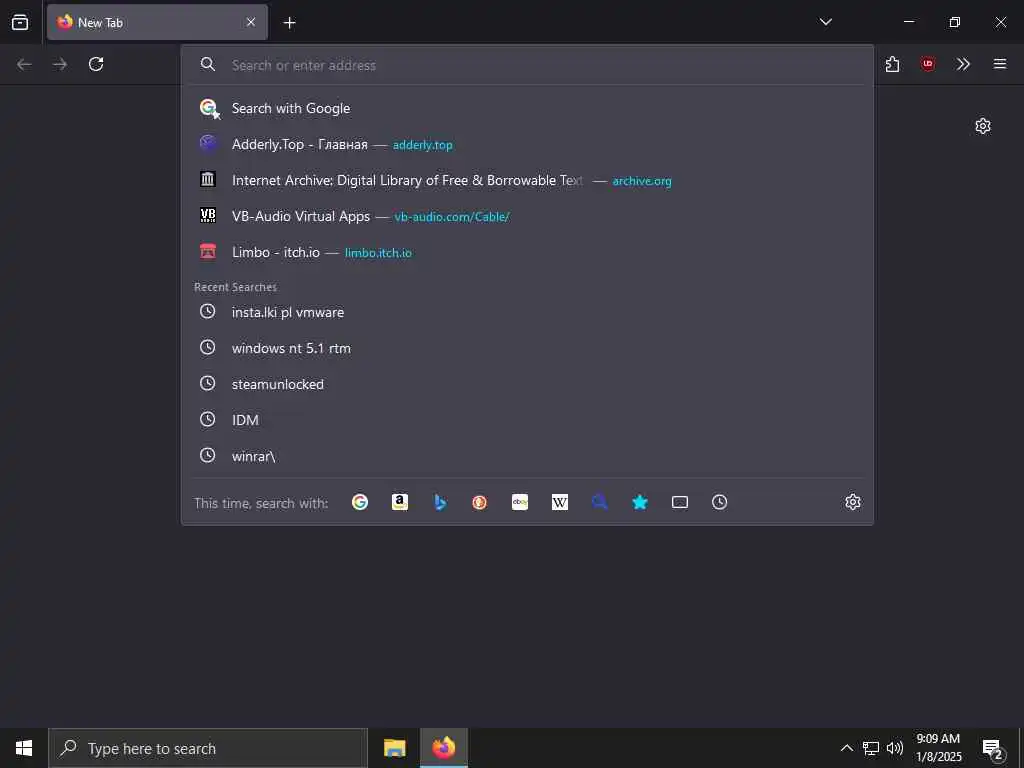Select the New Tab tab

(157, 22)
